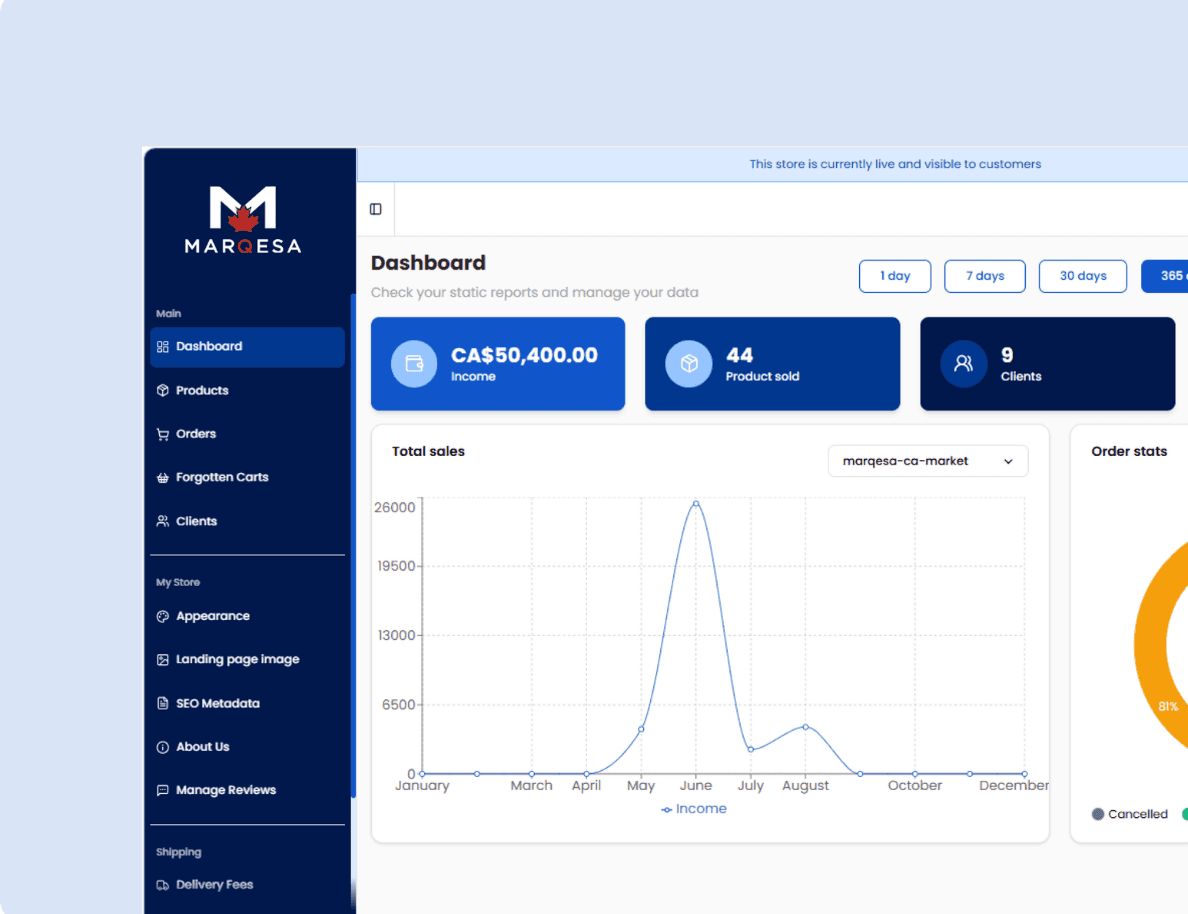Click the sidebar vertical scrollbar
Viewport: 1188px width, 914px height.
point(353,546)
